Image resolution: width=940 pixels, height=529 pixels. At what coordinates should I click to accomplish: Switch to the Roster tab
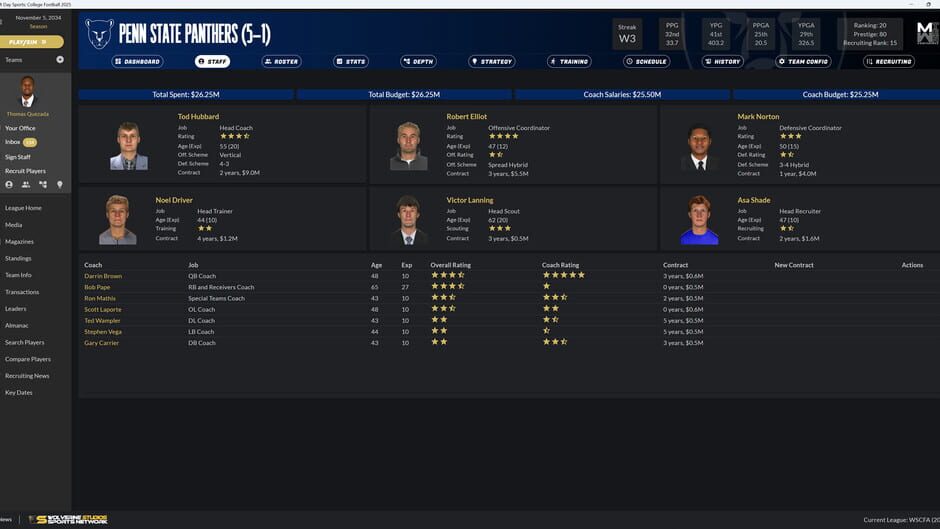point(282,61)
